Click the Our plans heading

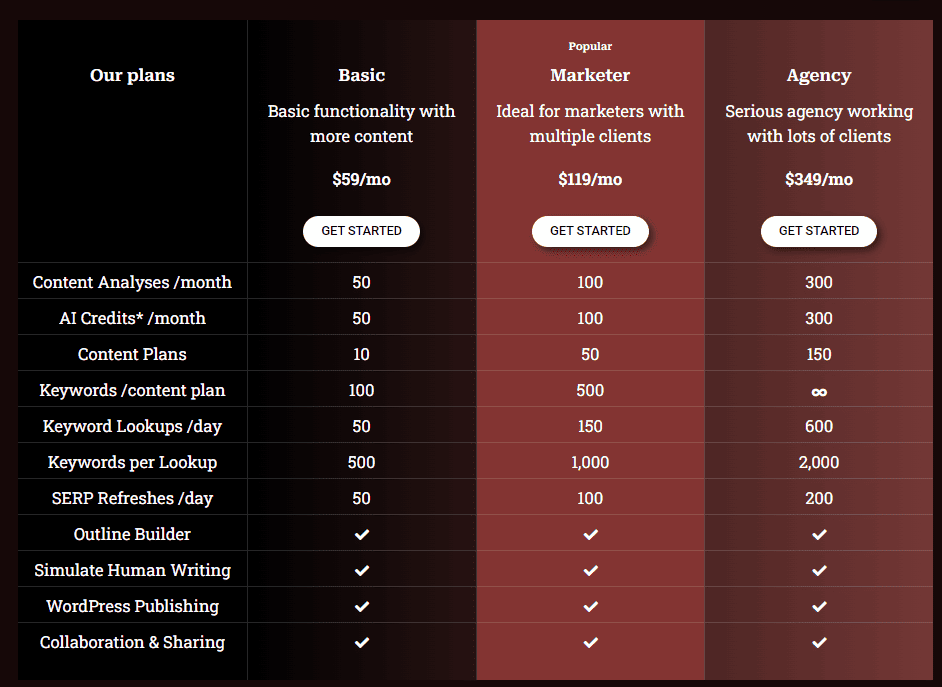132,75
